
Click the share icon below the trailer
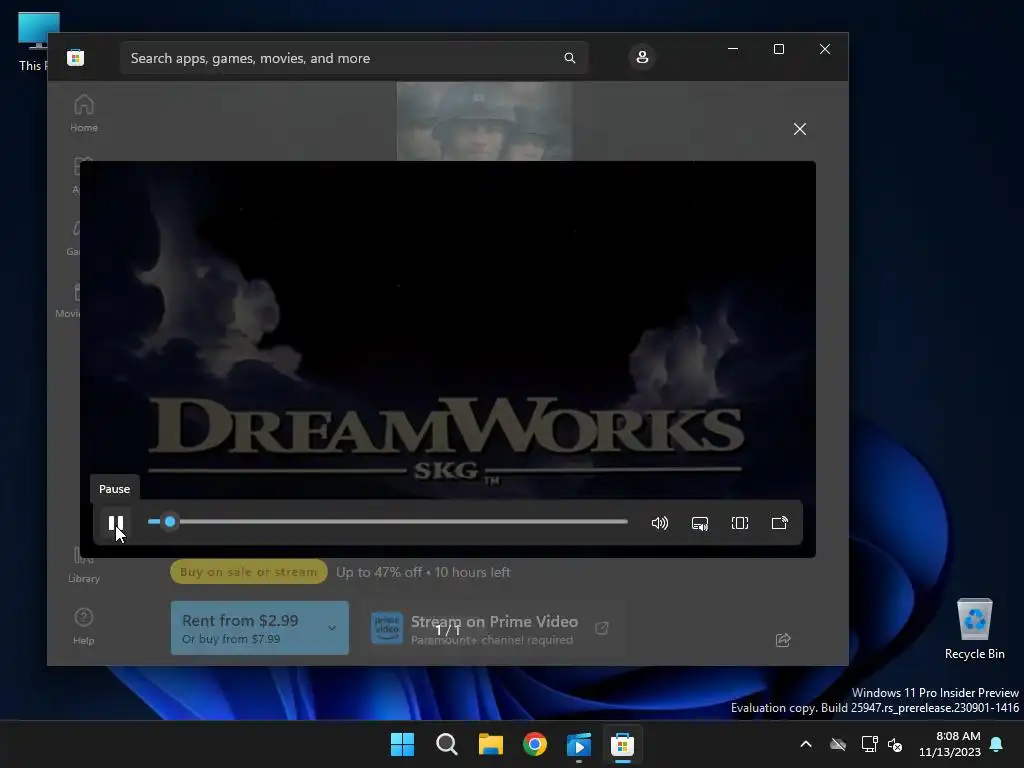coord(783,640)
